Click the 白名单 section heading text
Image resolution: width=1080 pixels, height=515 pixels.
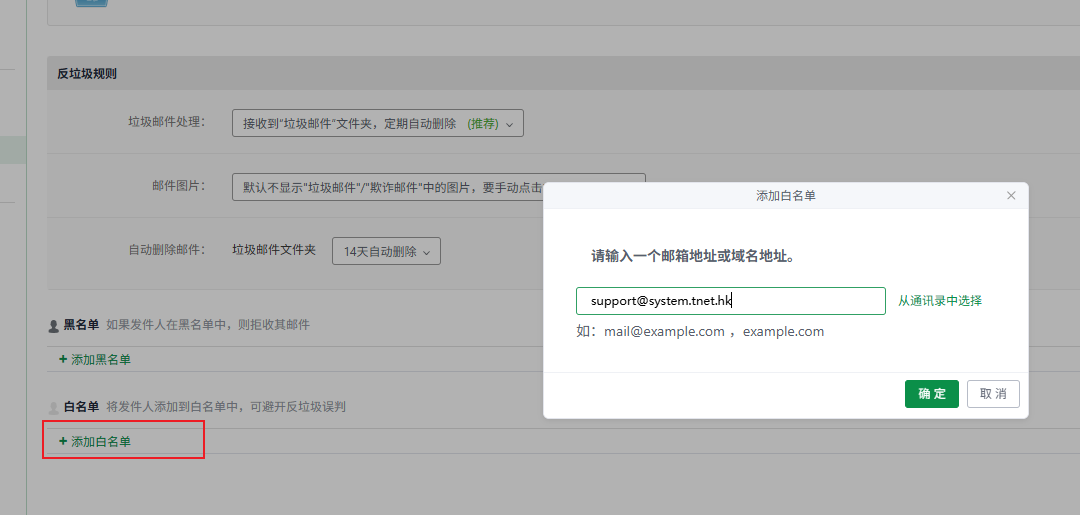point(81,407)
